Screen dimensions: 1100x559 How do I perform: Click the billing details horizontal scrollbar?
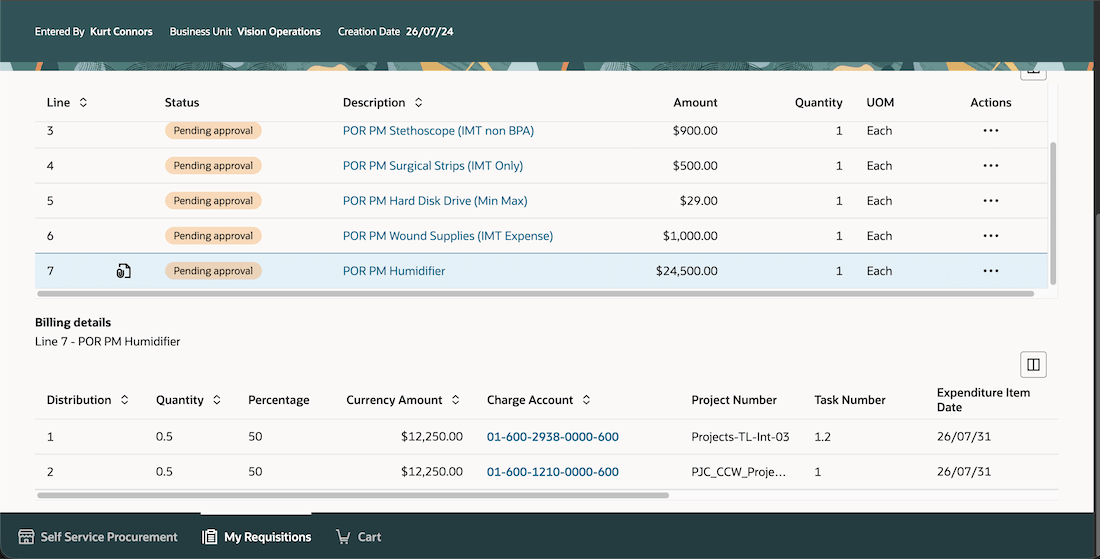(x=353, y=495)
